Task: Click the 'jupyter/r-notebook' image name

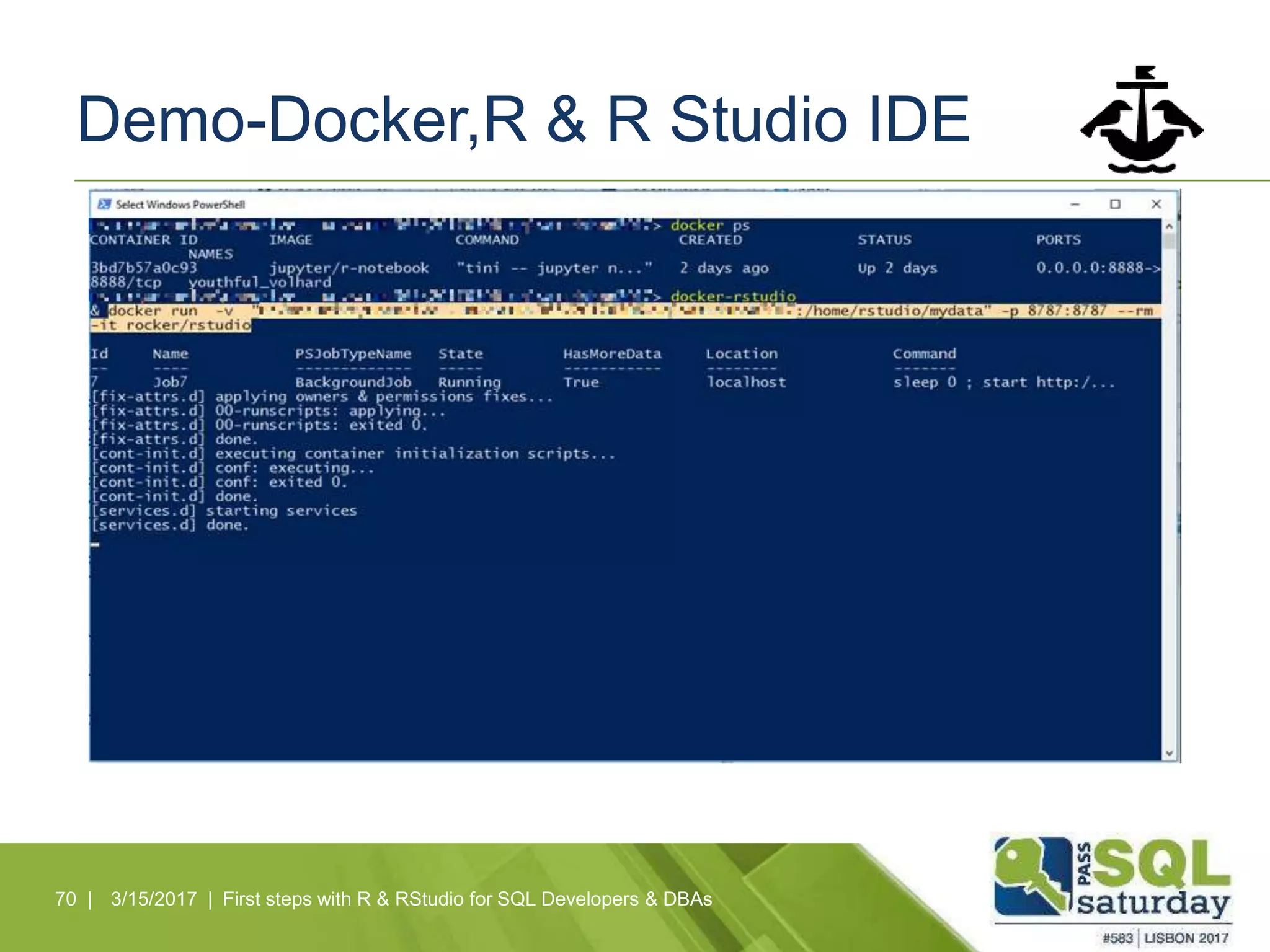Action: (349, 268)
